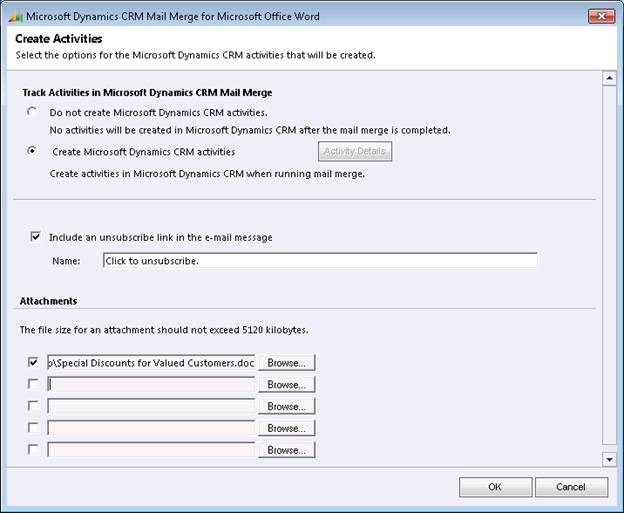
Task: Click the 5120 kilobytes file size note
Action: click(x=164, y=330)
